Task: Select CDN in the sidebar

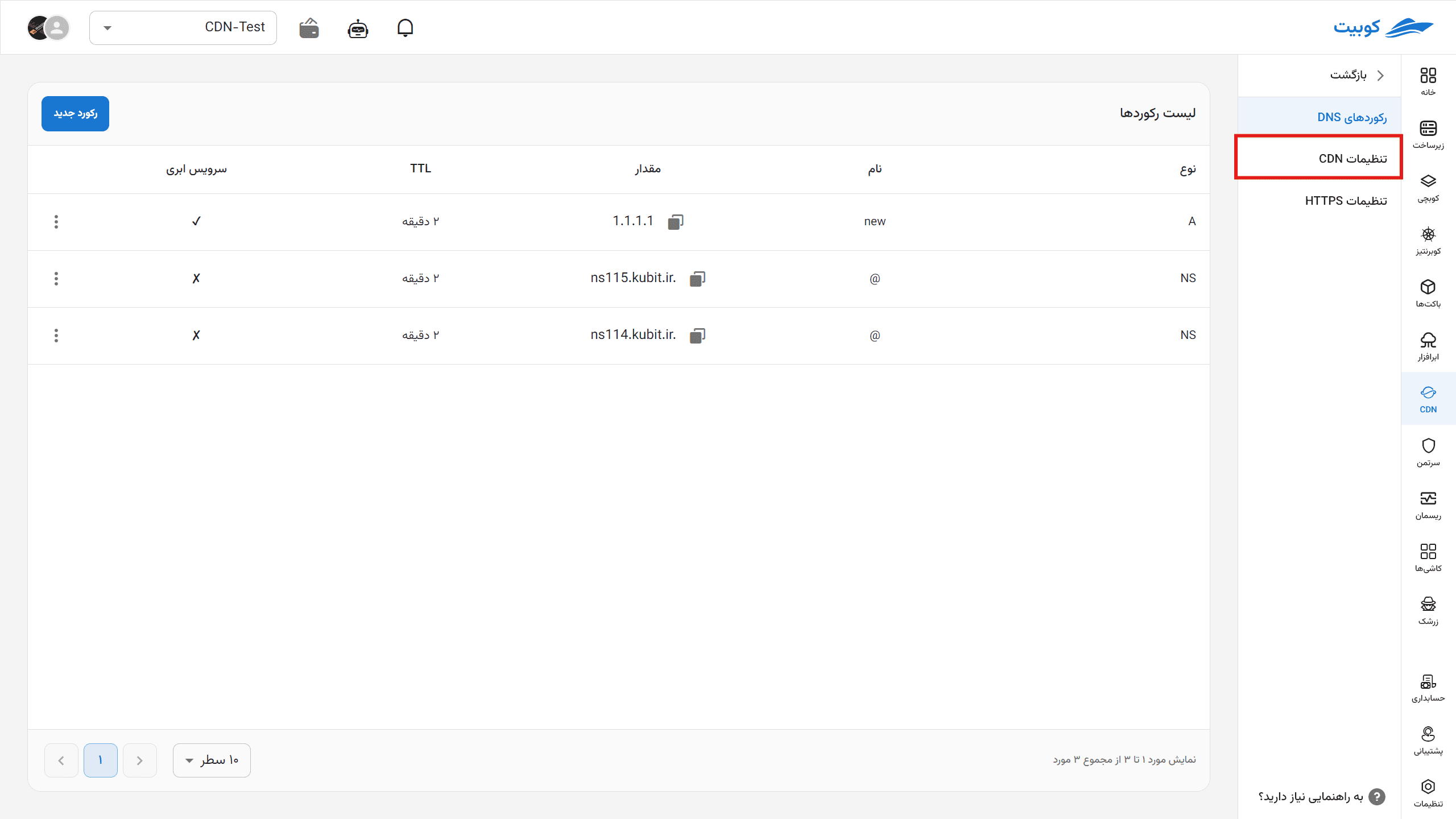Action: 1428,399
